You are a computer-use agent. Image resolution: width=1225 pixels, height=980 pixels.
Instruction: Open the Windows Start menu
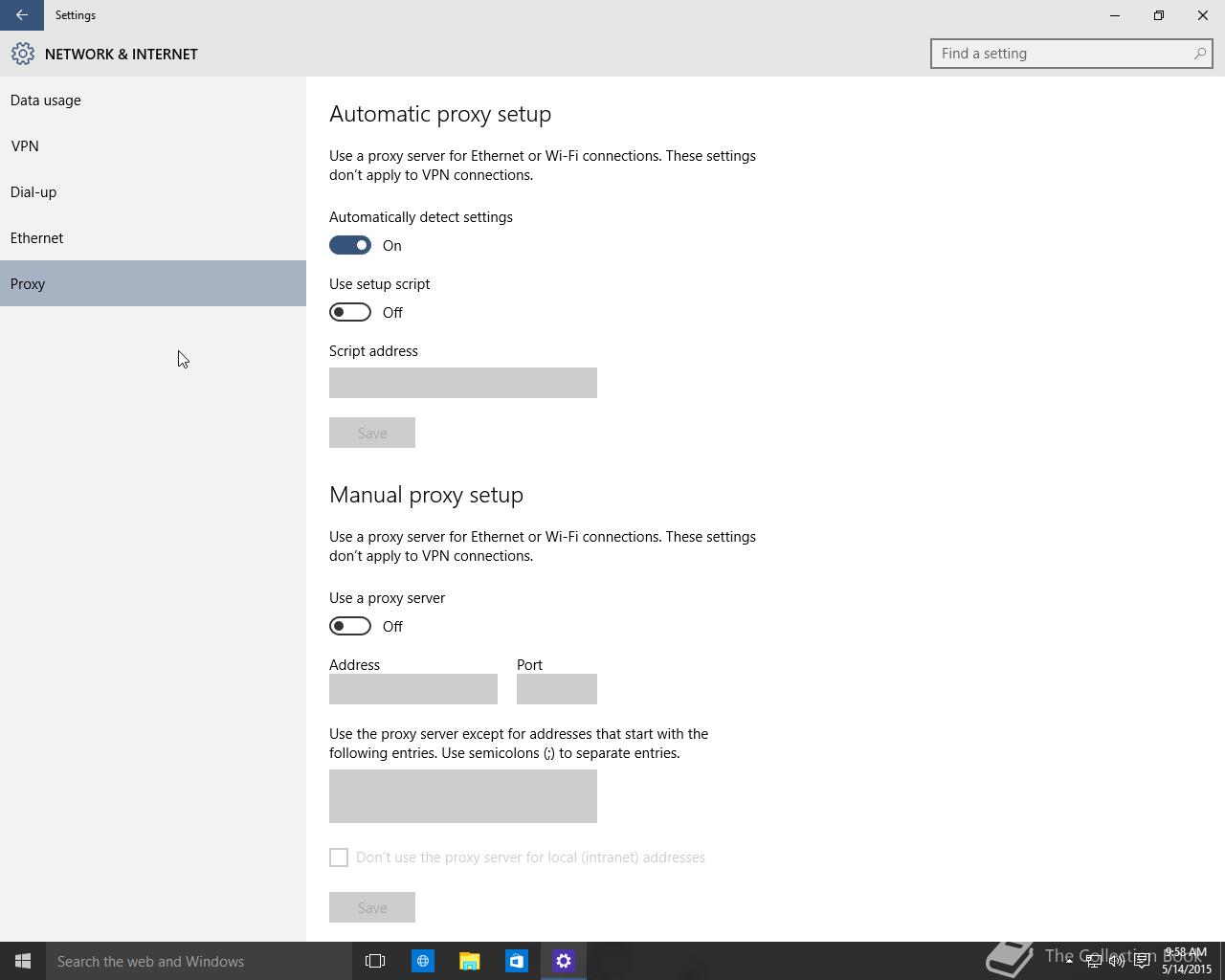pos(23,961)
